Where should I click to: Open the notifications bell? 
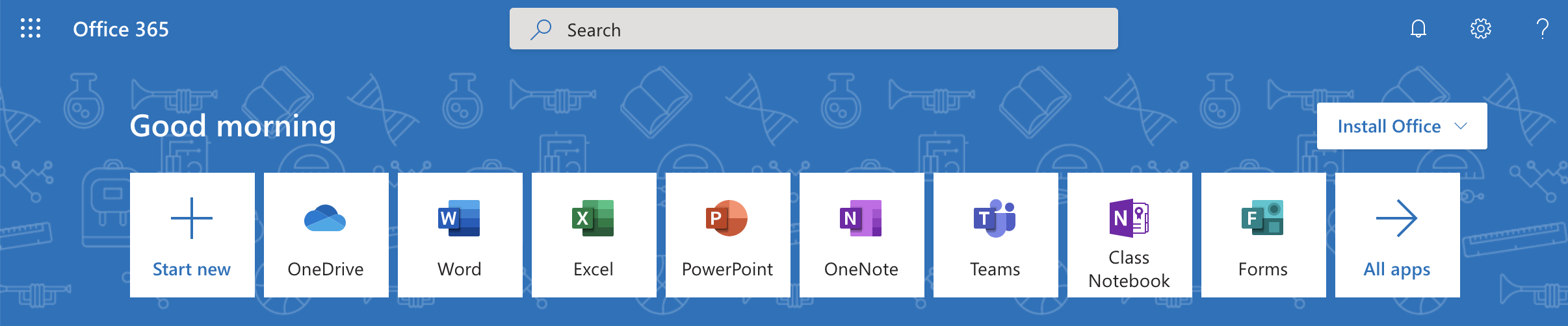click(1418, 29)
